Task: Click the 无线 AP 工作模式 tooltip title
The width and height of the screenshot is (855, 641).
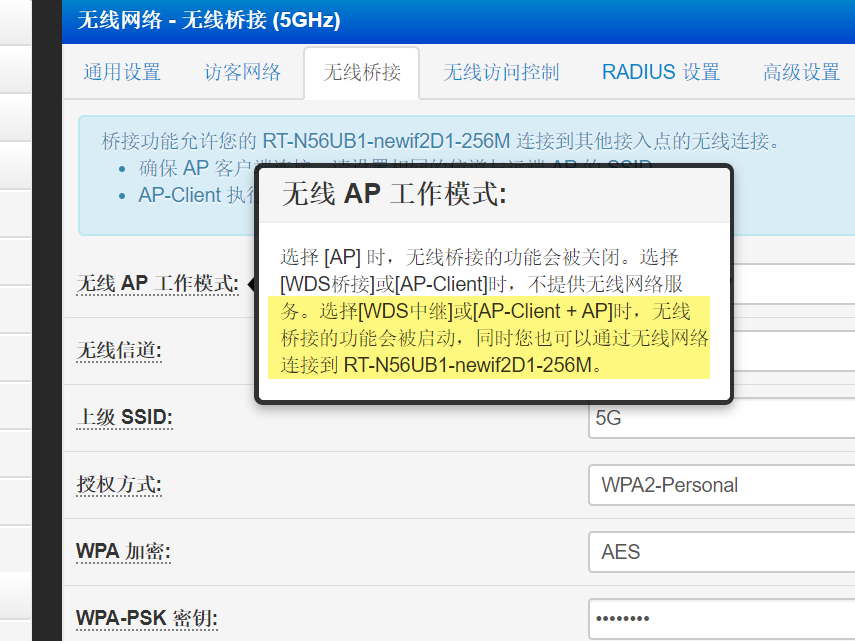Action: (x=394, y=194)
